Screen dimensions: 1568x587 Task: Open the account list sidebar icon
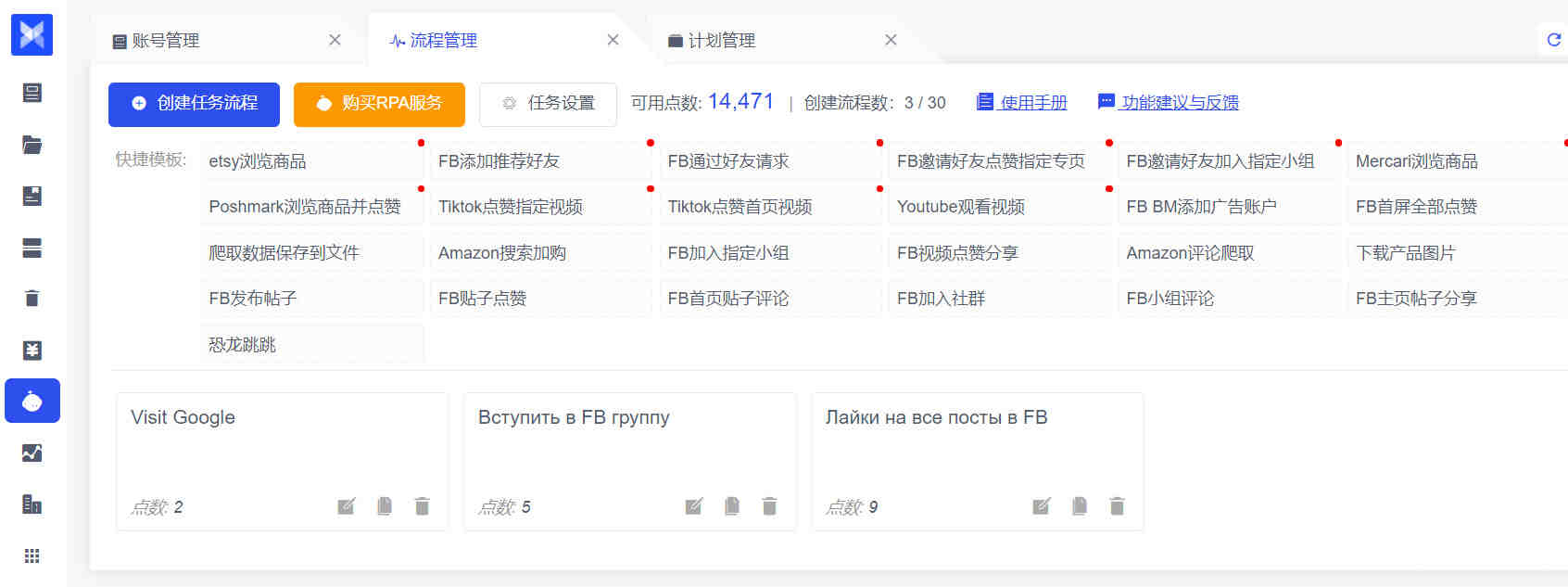click(x=32, y=93)
